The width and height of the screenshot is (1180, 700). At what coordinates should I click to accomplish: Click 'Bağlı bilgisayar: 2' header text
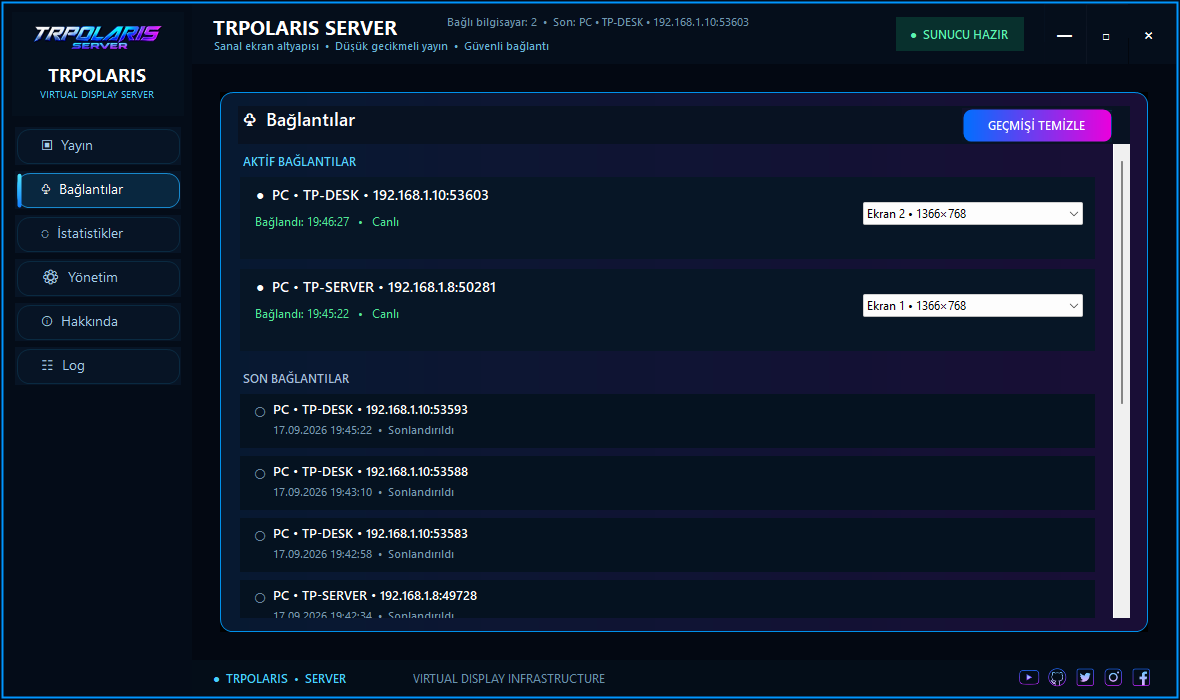pos(492,23)
